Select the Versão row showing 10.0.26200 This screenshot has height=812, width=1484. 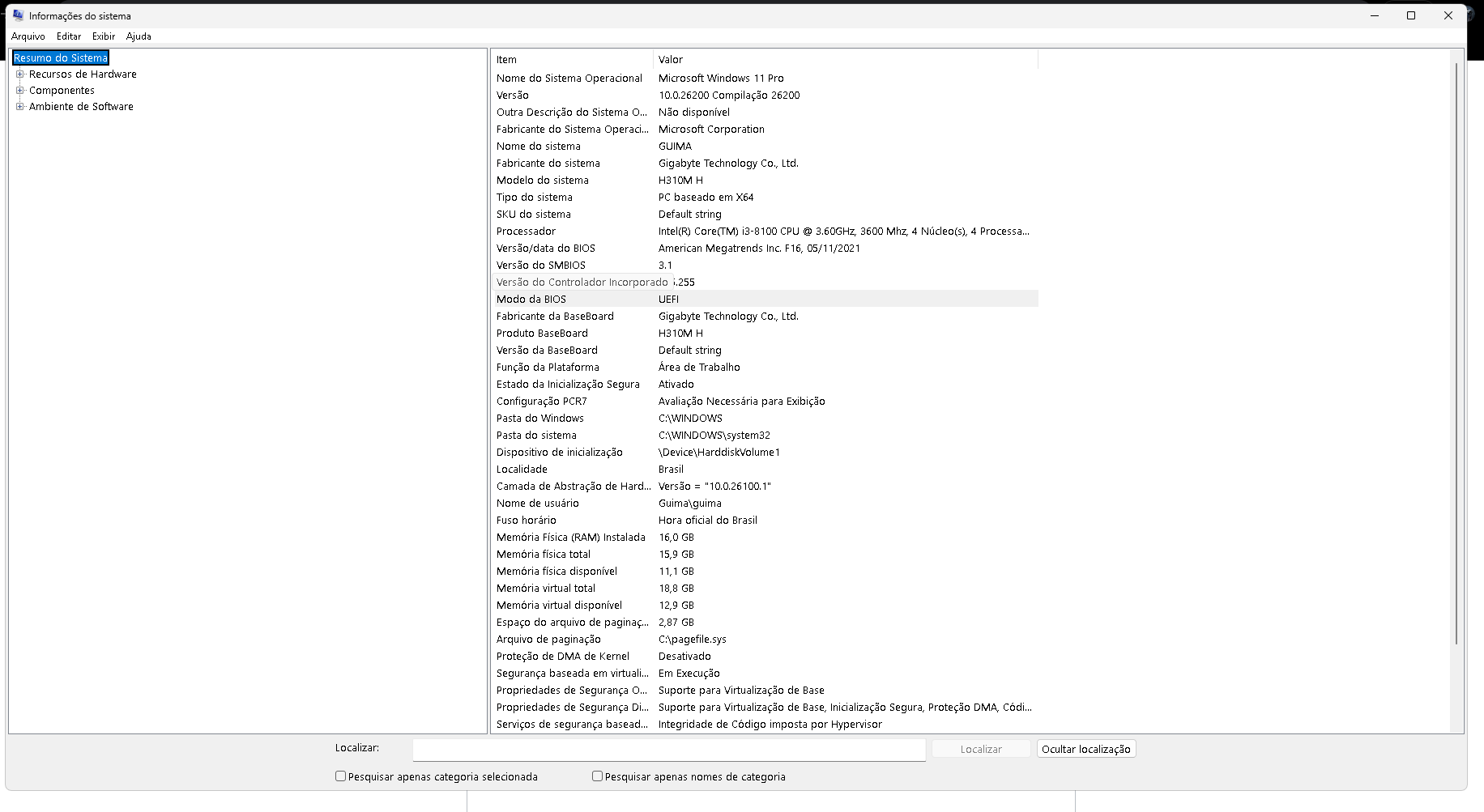coord(765,96)
